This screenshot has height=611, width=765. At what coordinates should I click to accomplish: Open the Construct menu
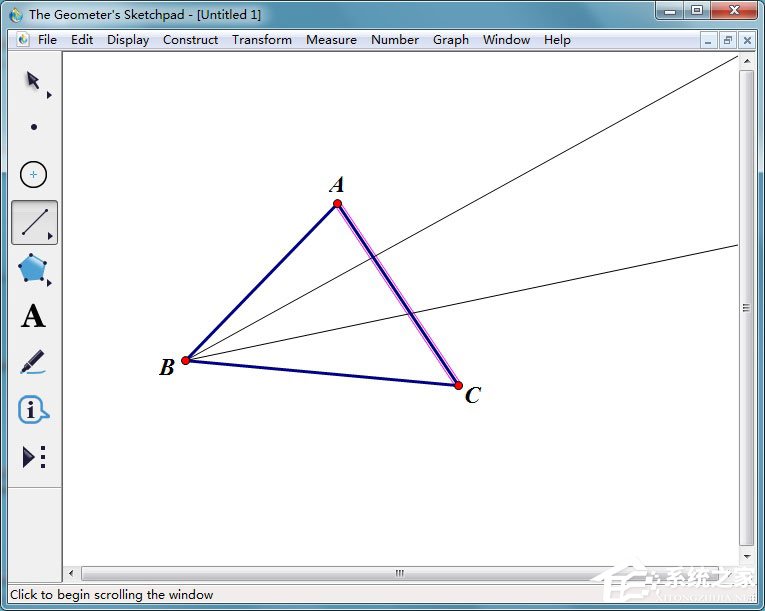(x=190, y=40)
